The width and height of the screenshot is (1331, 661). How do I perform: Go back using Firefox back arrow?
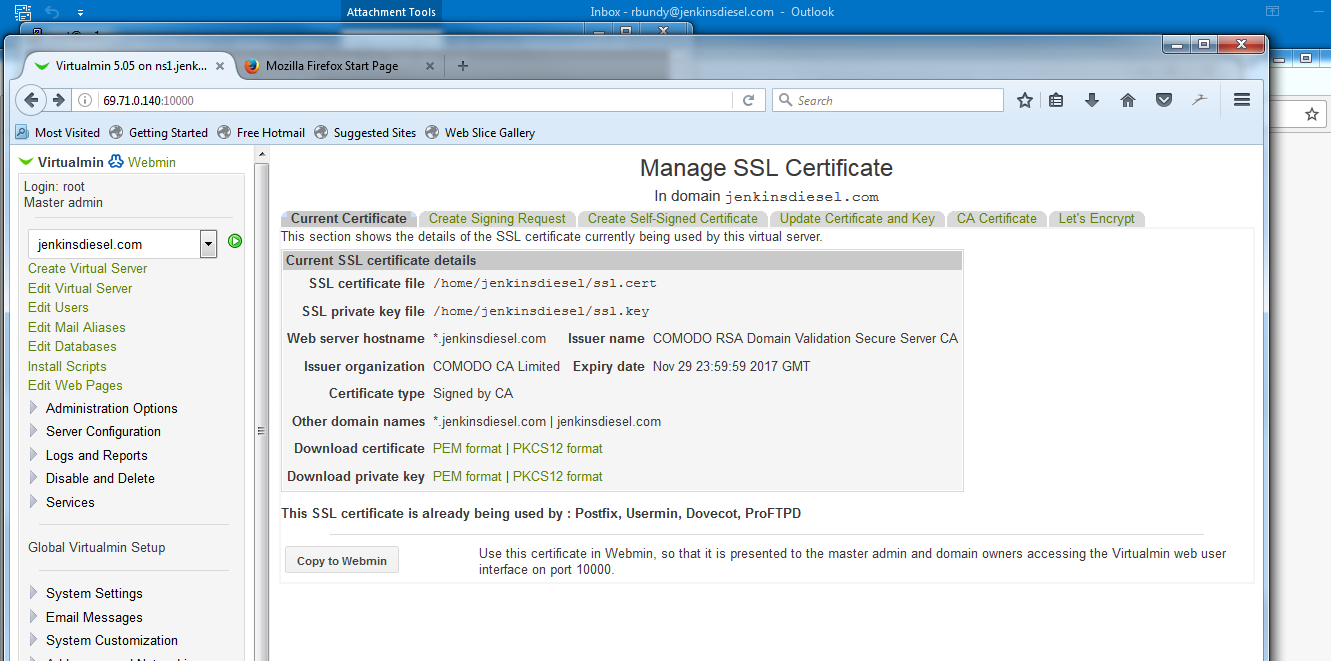[31, 100]
